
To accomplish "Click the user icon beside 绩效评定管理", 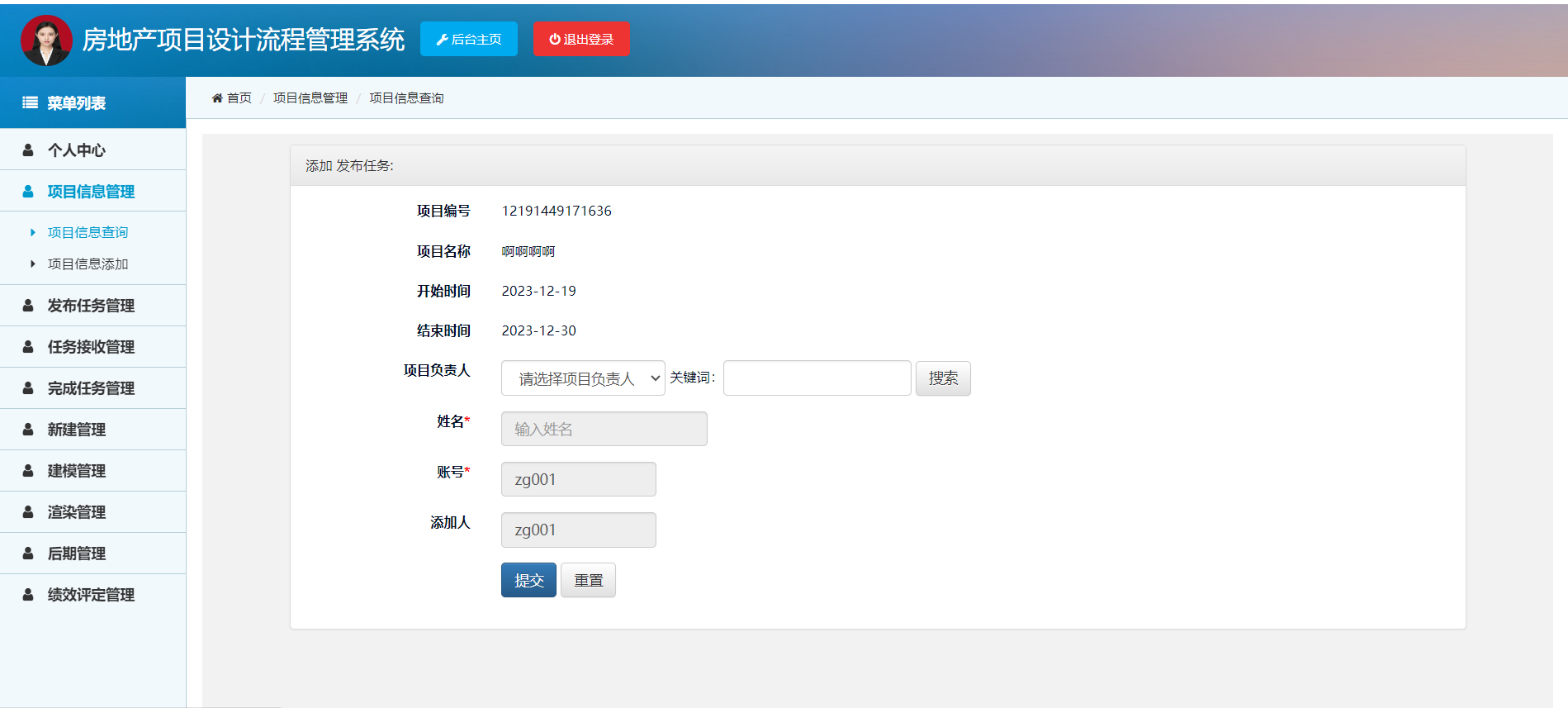I will [x=28, y=594].
